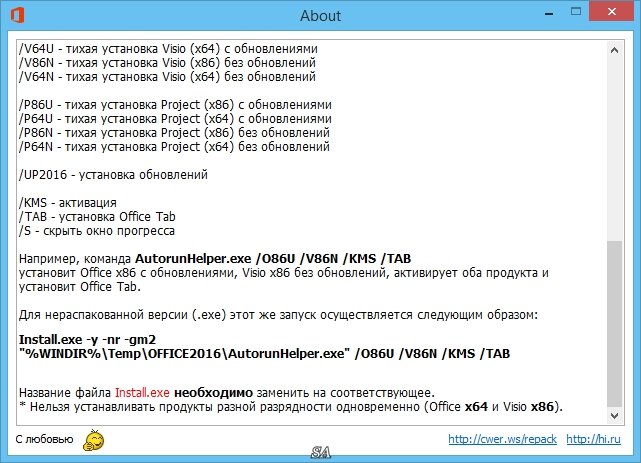Click the /TAB Office Tab line
The height and width of the screenshot is (463, 641).
pyautogui.click(x=97, y=217)
